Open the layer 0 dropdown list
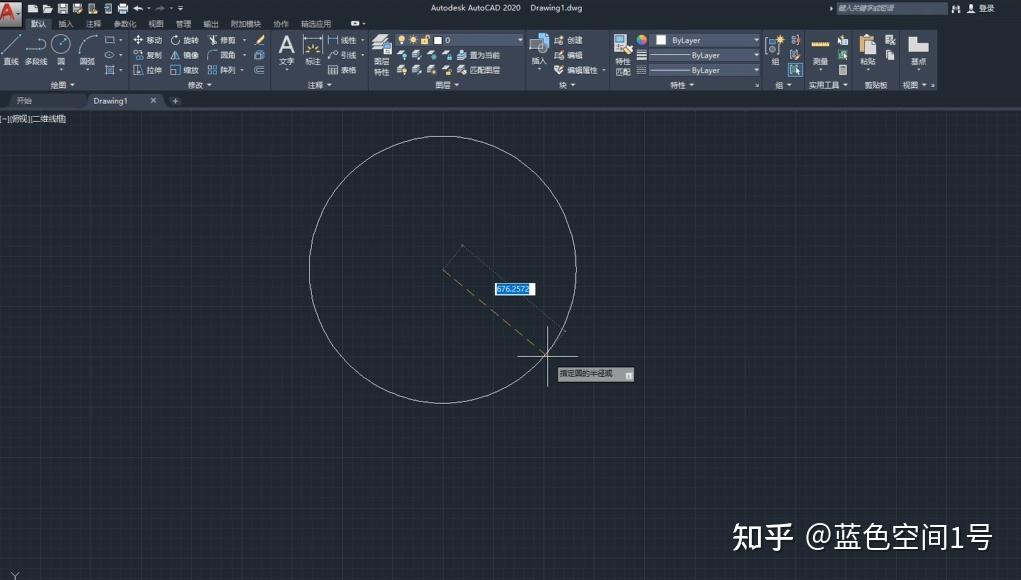 click(521, 40)
